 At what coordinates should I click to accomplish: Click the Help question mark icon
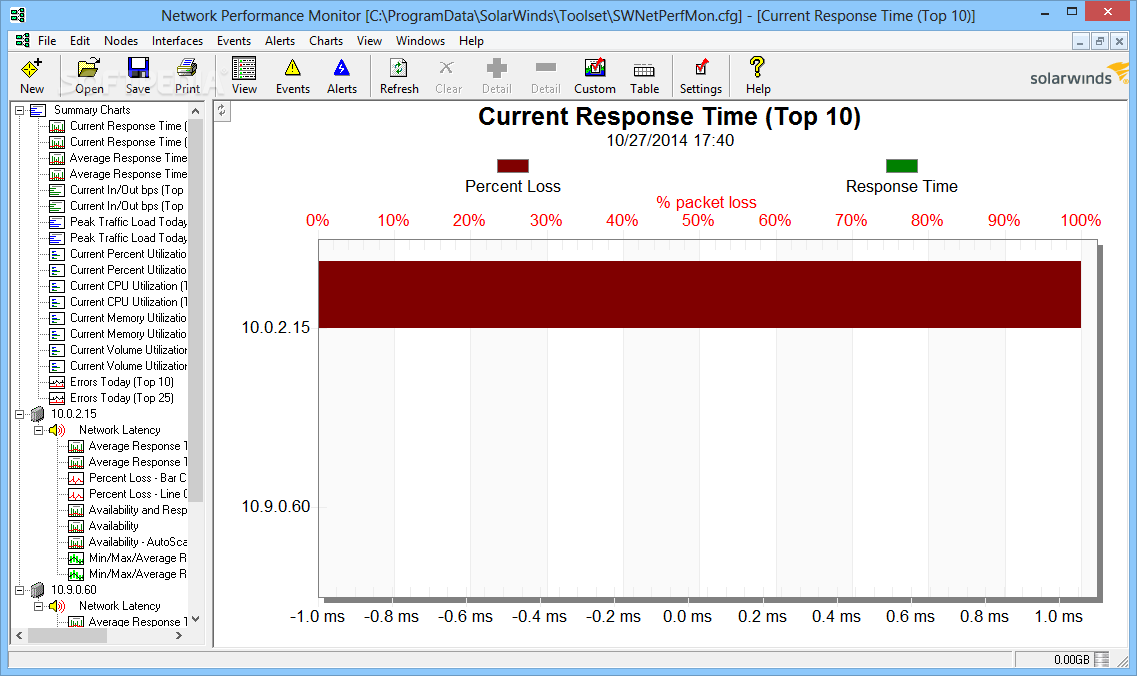click(757, 67)
